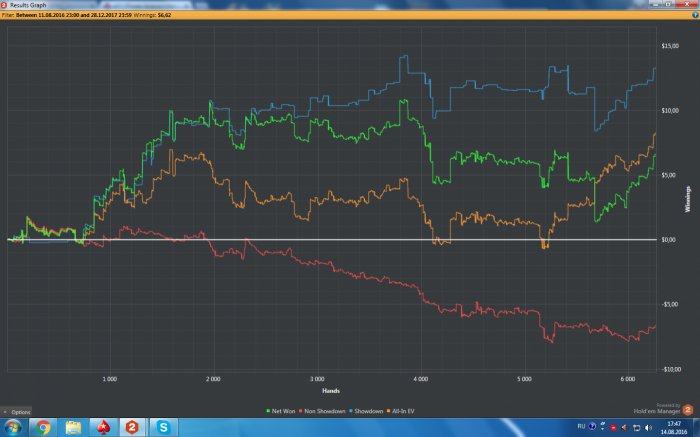This screenshot has width=700, height=437.
Task: Open PokerStars from the taskbar
Action: tap(103, 428)
